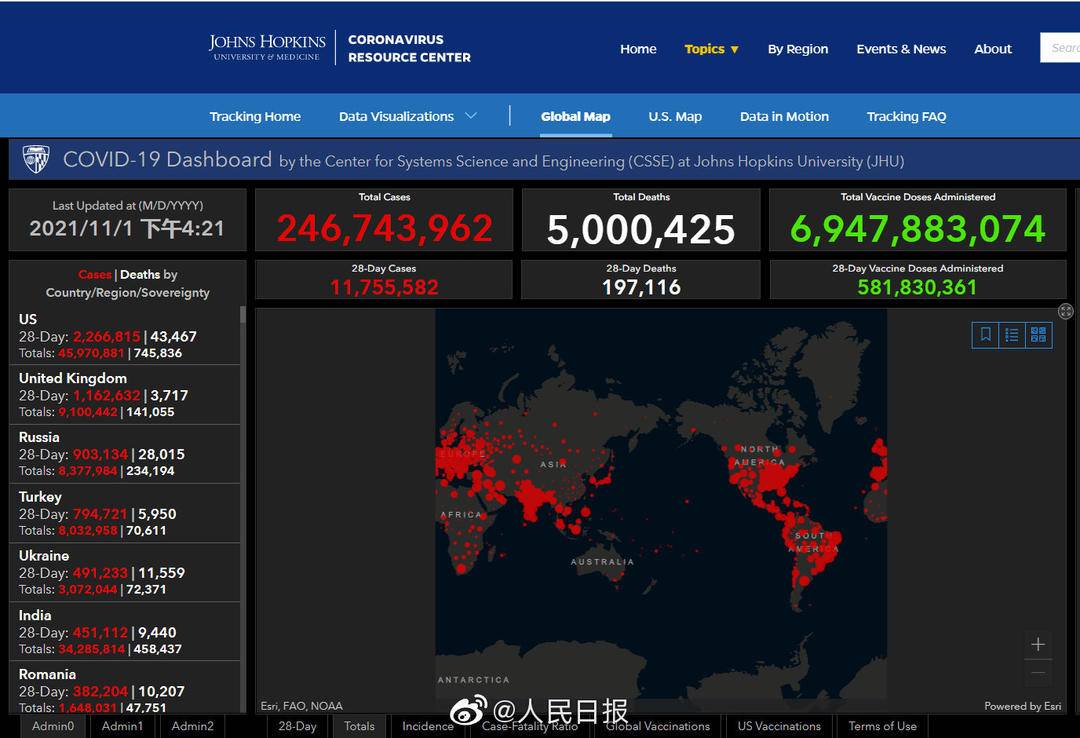Click the JHU shield icon in dashboard header
The height and width of the screenshot is (738, 1080).
click(x=36, y=160)
